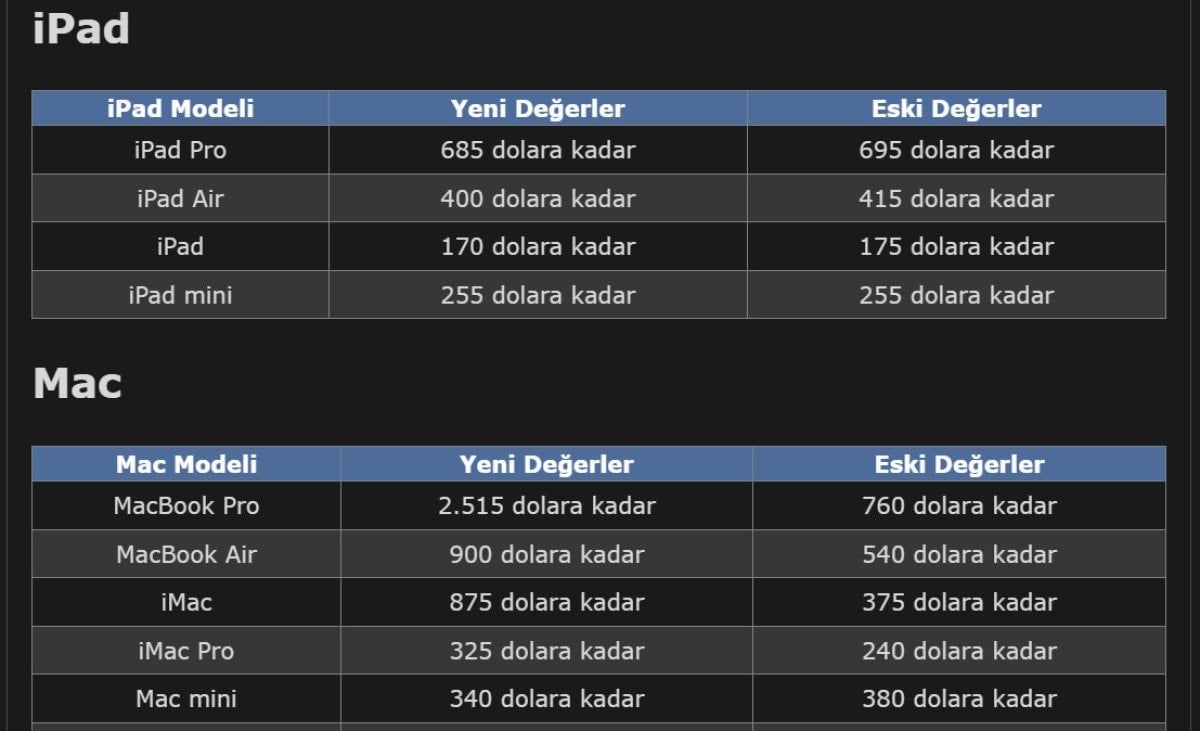Click the "685 dolara kadar" cell
The height and width of the screenshot is (731, 1200).
(x=538, y=150)
